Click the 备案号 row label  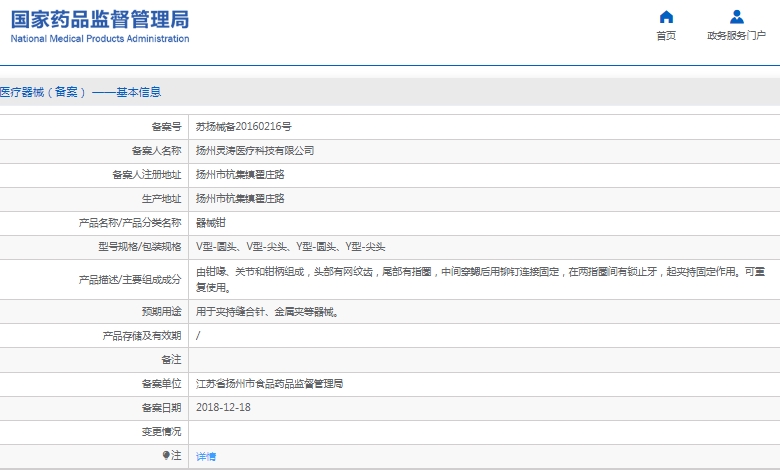tap(167, 127)
